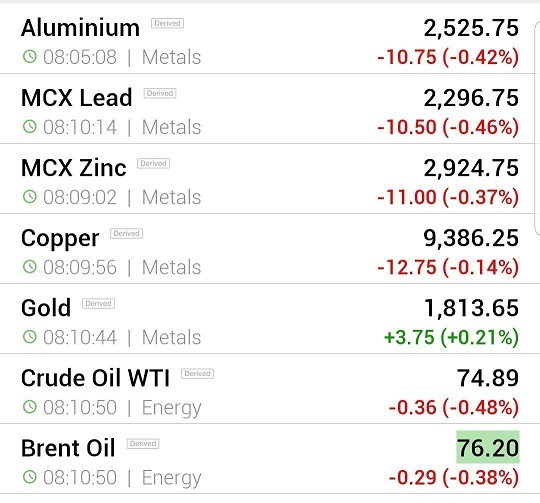540x503 pixels.
Task: Click the clock icon under Brent Oil
Action: [x=30, y=477]
